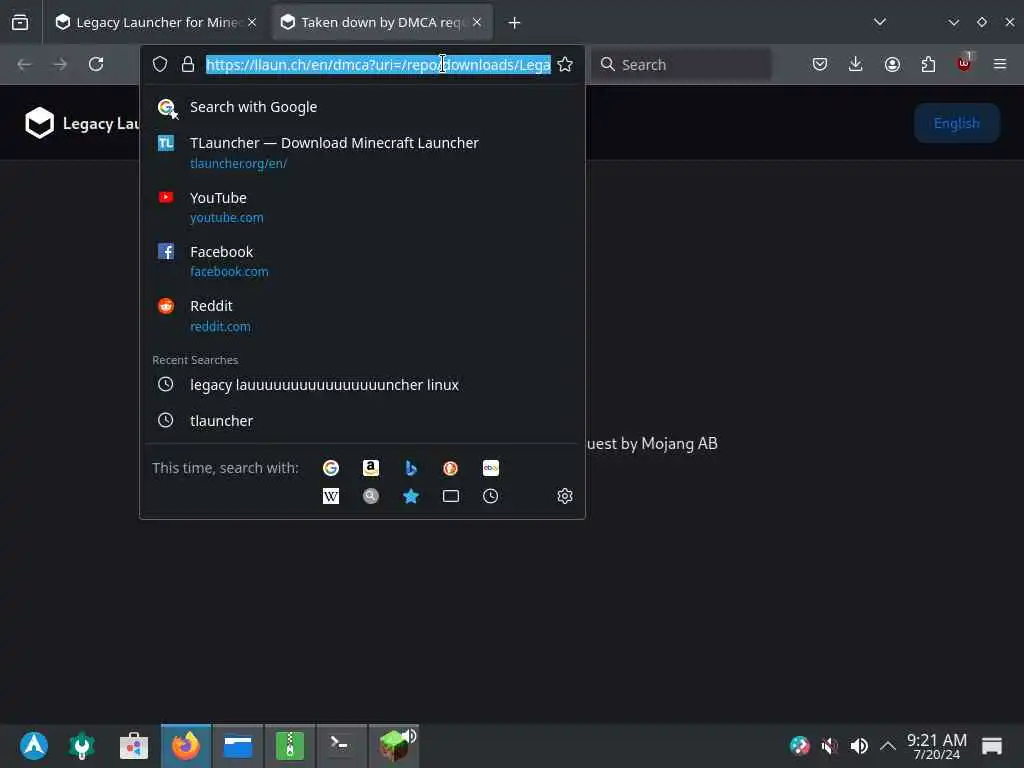Search this time with Wikipedia
Image resolution: width=1024 pixels, height=768 pixels.
click(x=331, y=496)
